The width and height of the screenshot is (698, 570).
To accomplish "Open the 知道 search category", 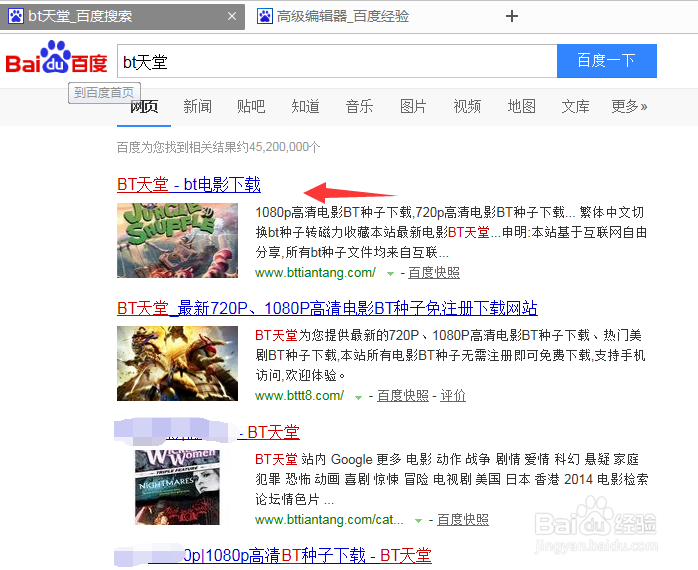I will click(x=305, y=107).
